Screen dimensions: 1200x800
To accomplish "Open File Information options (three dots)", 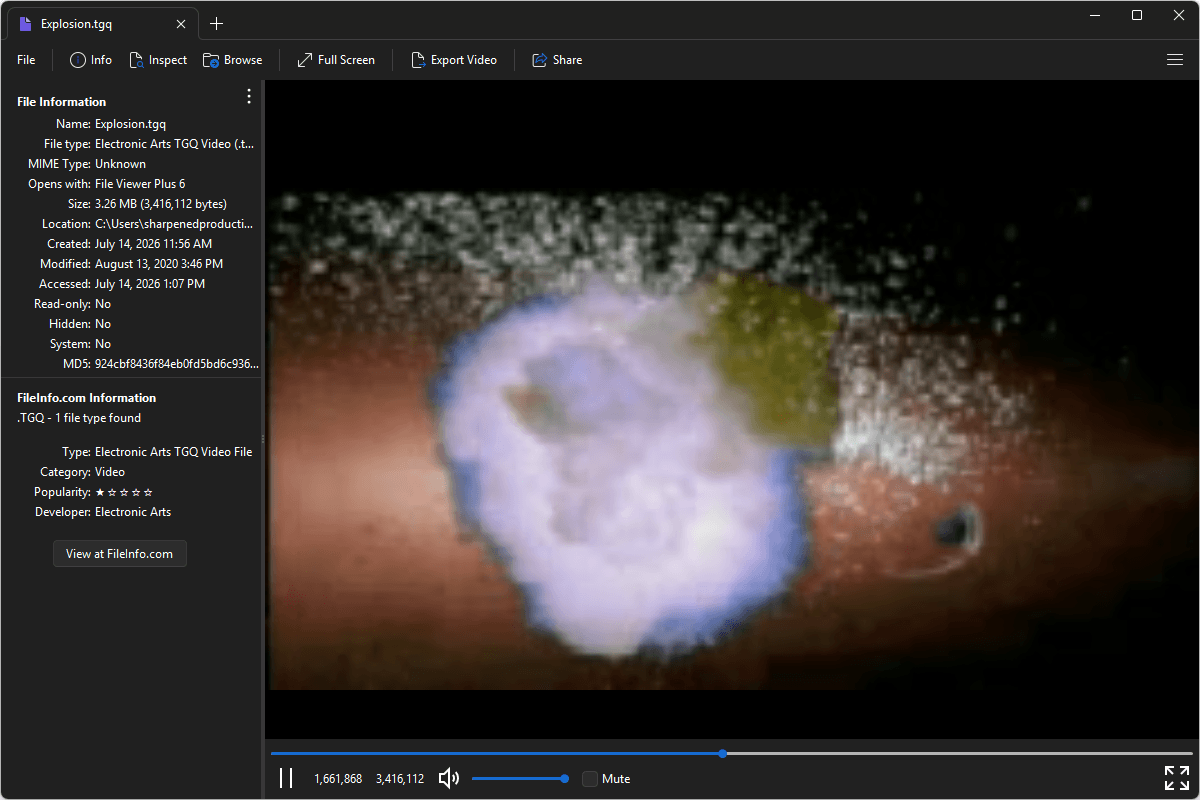I will (249, 96).
